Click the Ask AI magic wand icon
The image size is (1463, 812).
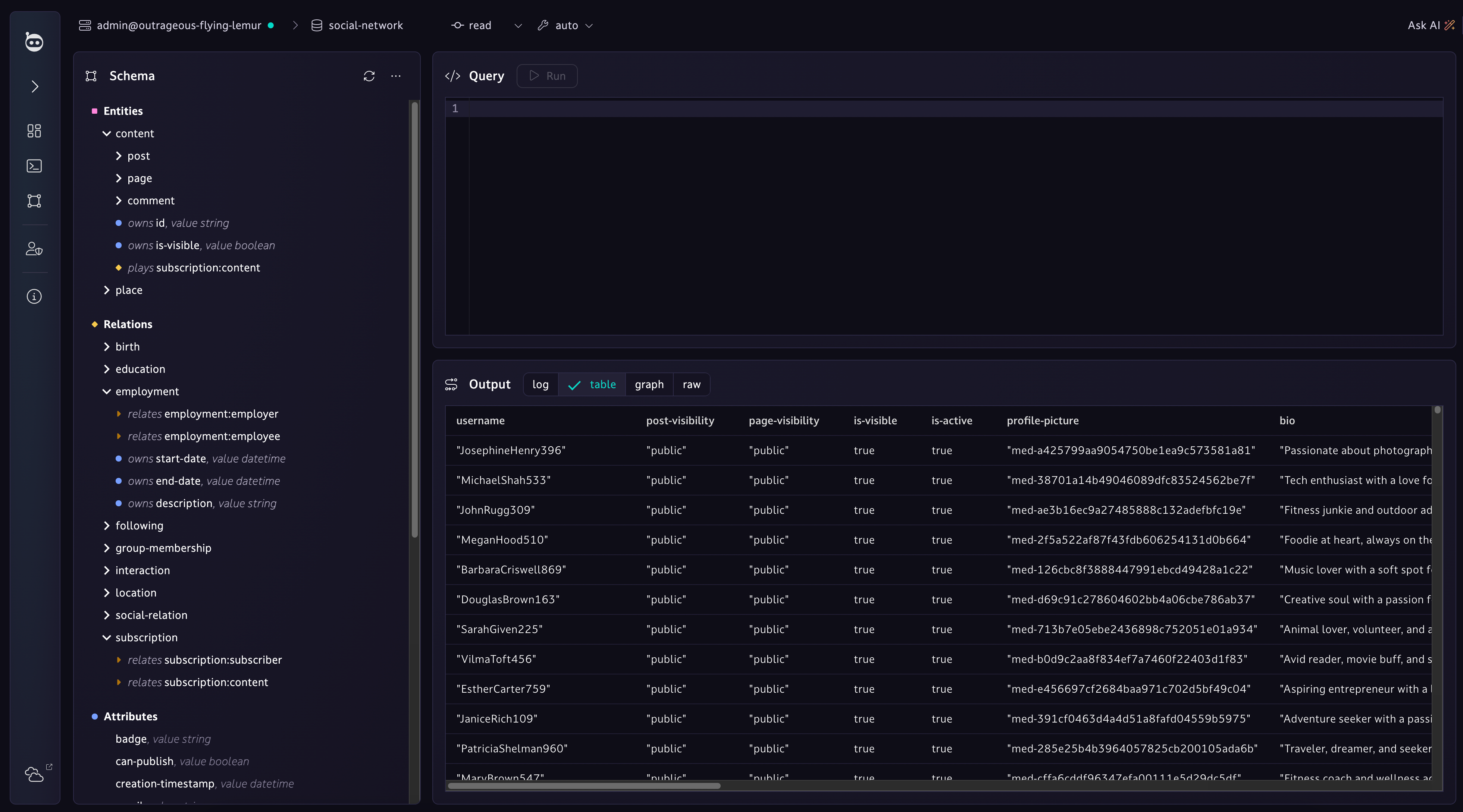click(1449, 25)
